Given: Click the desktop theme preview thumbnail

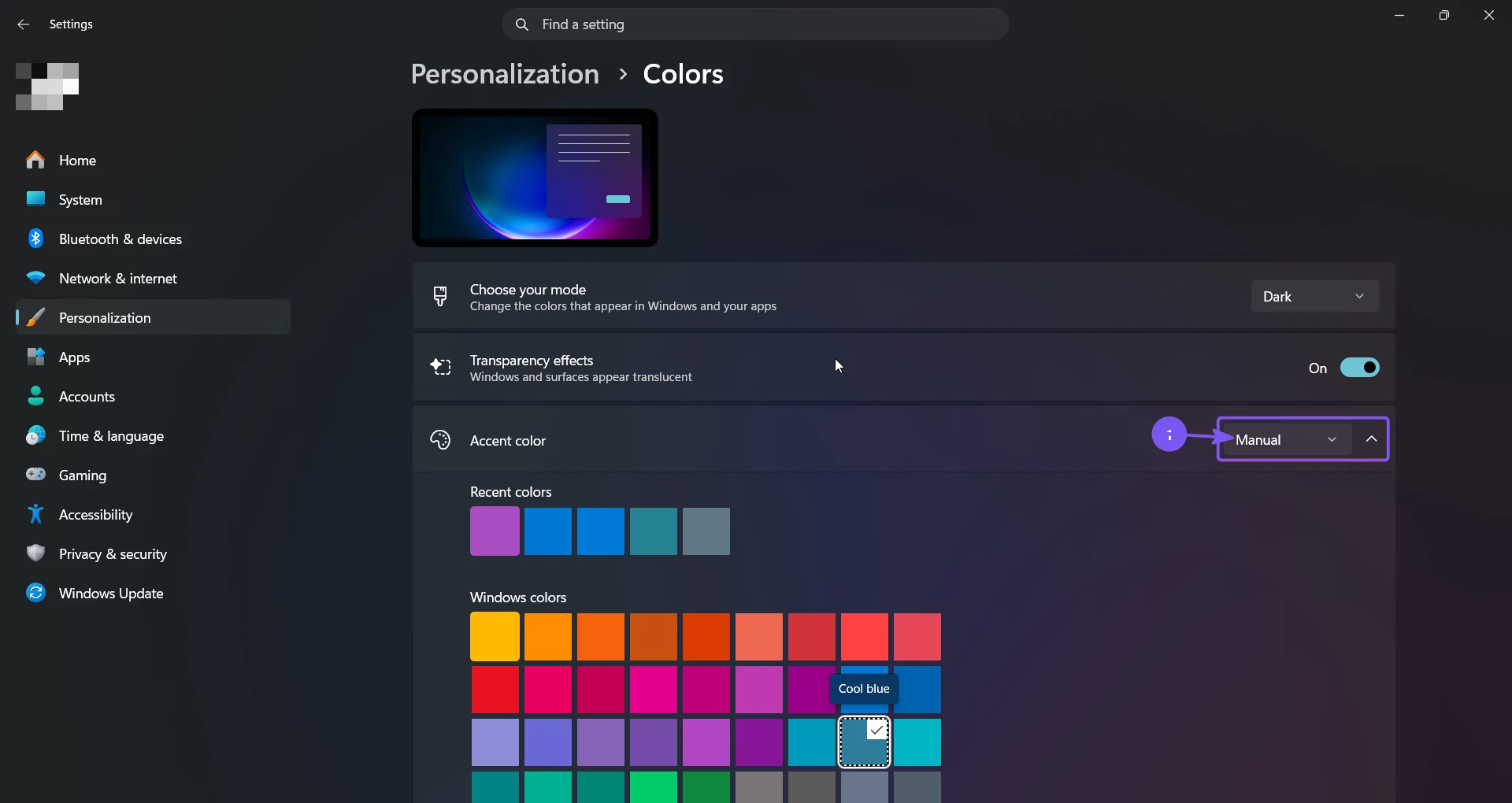Looking at the screenshot, I should pos(535,178).
